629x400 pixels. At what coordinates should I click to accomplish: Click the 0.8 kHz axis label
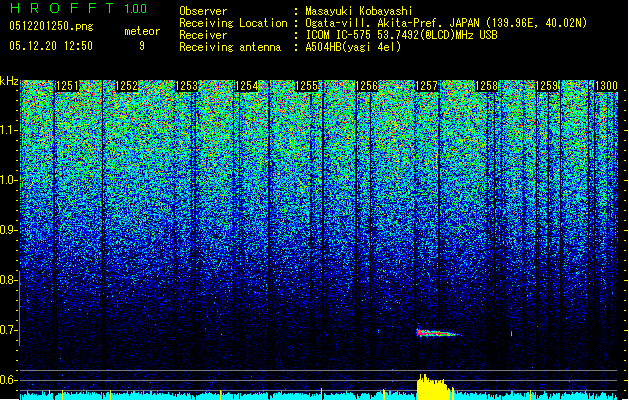[8, 280]
